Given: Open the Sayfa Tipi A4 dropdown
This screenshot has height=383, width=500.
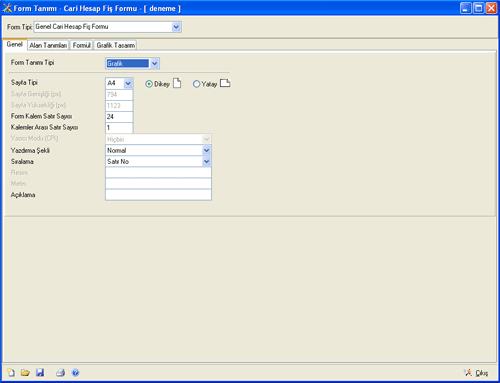Looking at the screenshot, I should 128,83.
